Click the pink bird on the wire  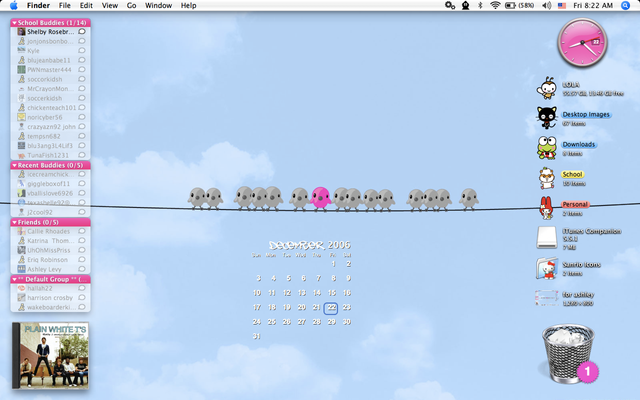[321, 198]
